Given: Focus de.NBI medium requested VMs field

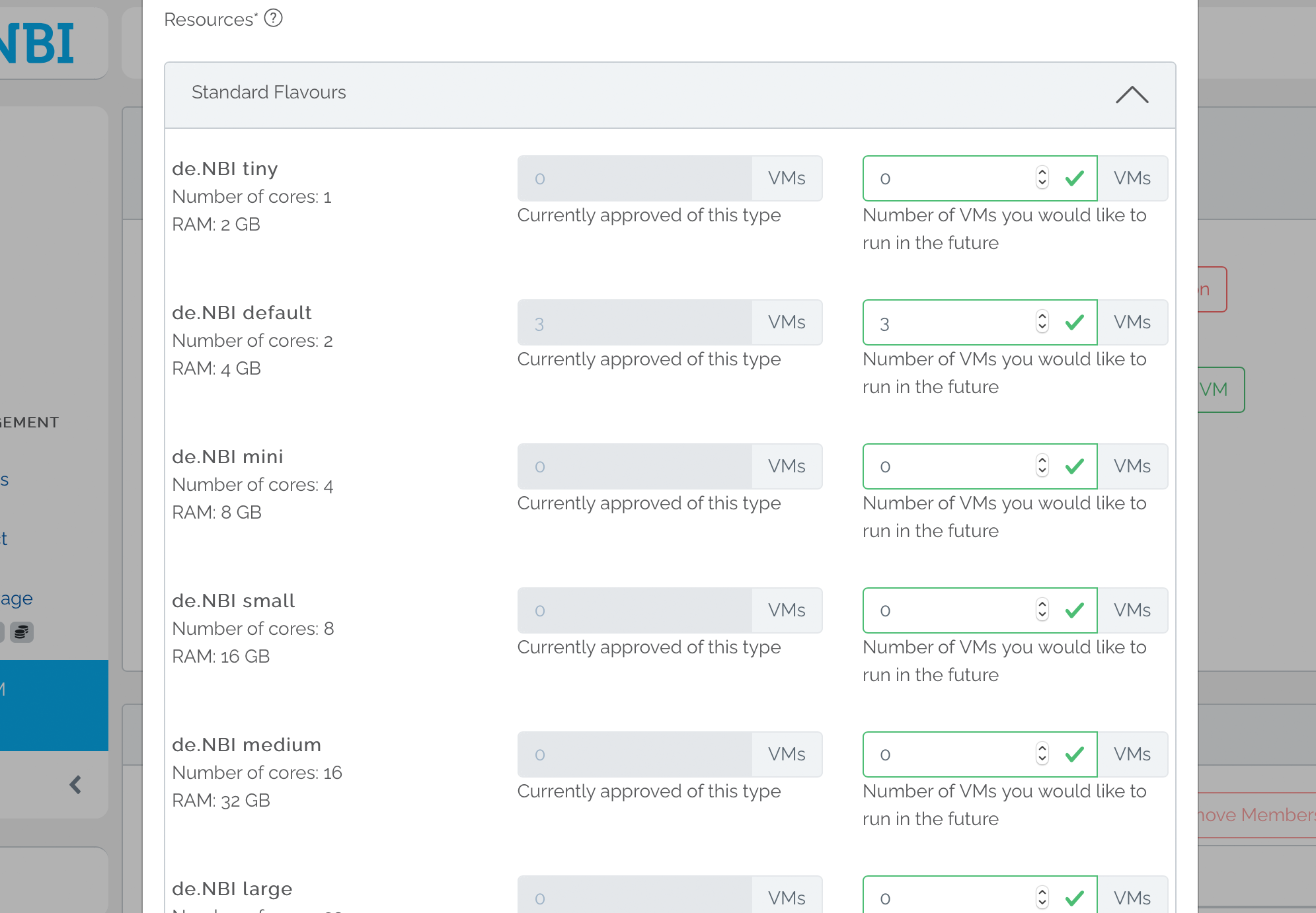Looking at the screenshot, I should [952, 754].
